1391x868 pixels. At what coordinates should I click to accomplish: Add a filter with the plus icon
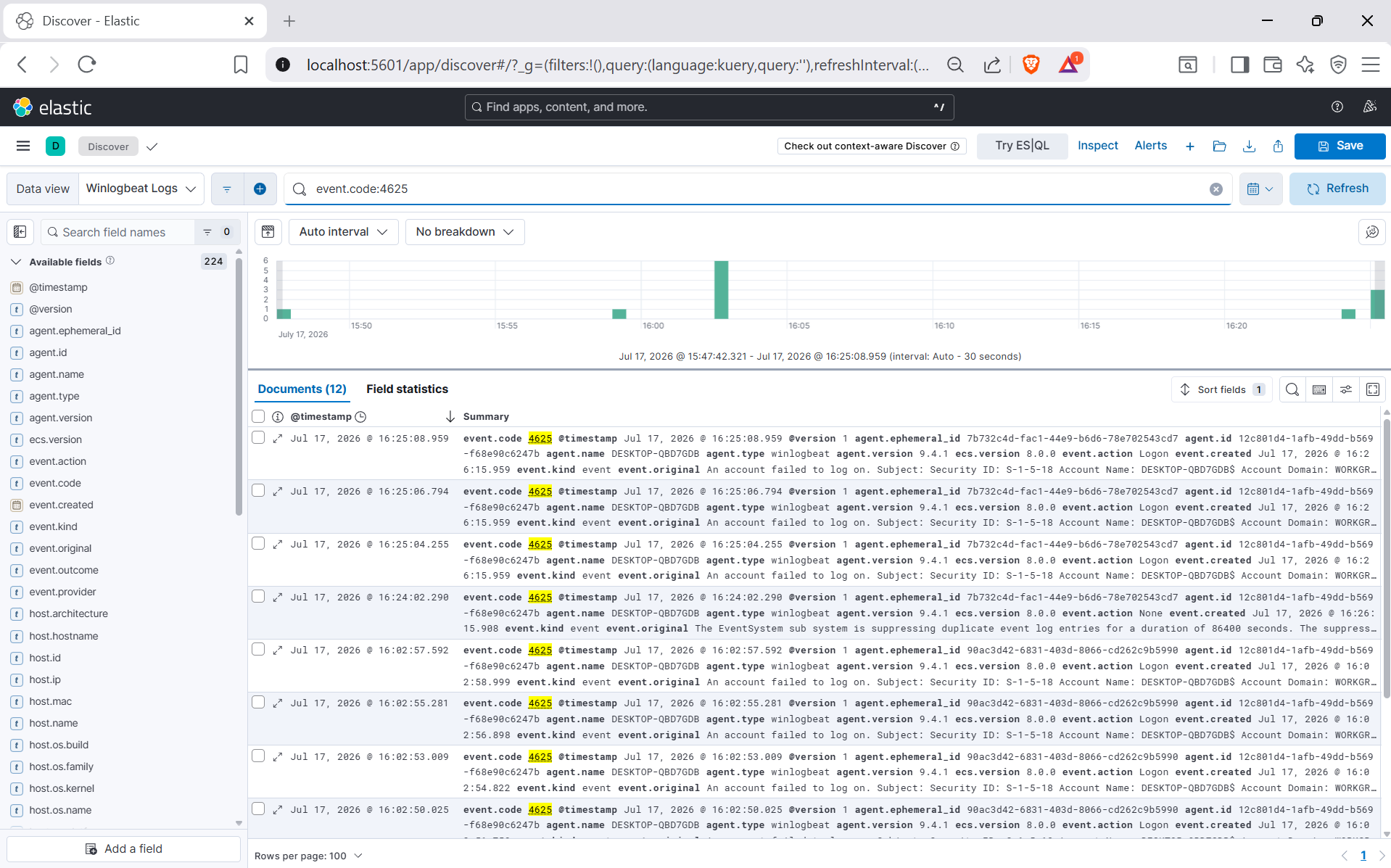pyautogui.click(x=260, y=189)
